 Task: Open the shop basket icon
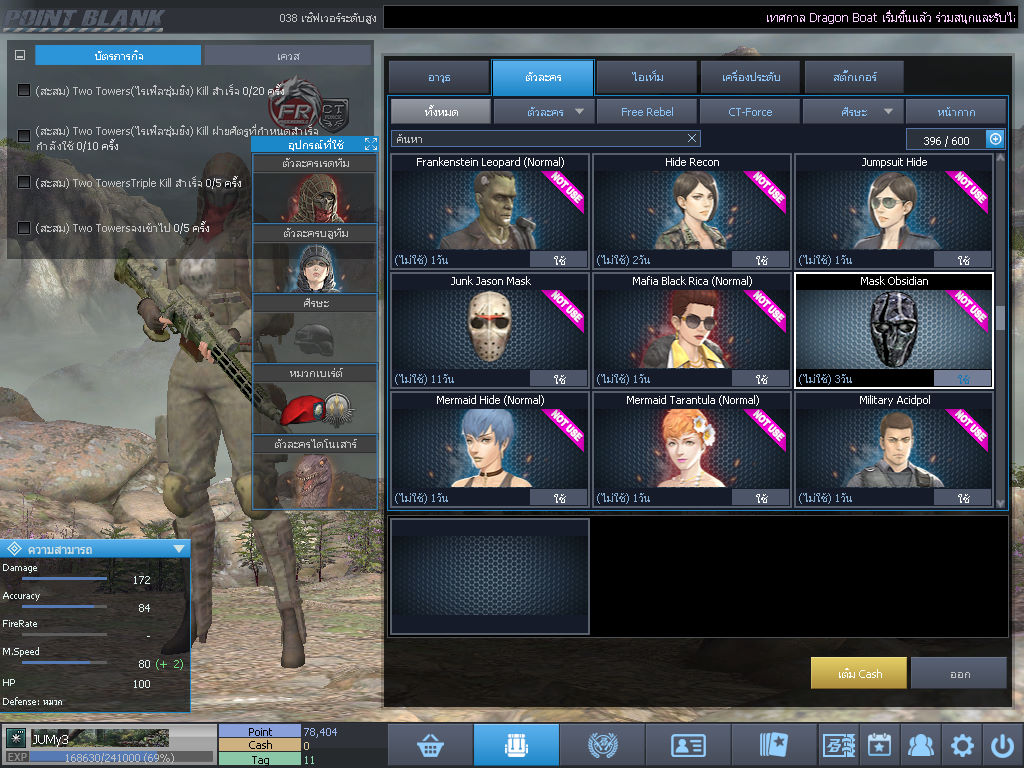point(430,745)
